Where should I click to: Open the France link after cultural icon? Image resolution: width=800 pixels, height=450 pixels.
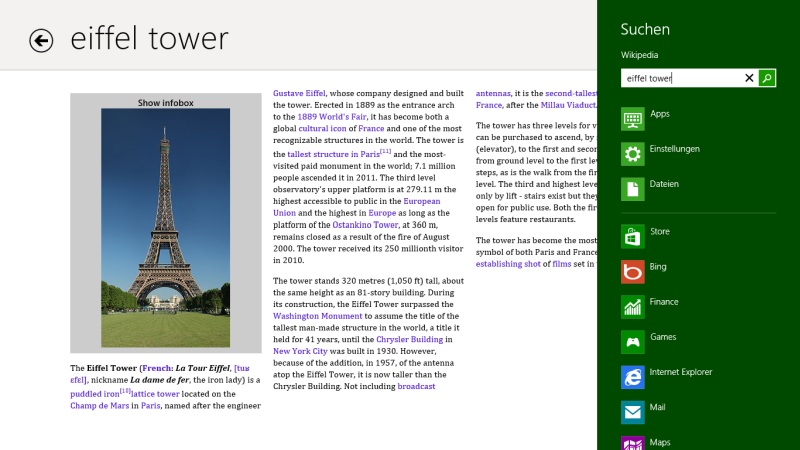click(x=371, y=129)
